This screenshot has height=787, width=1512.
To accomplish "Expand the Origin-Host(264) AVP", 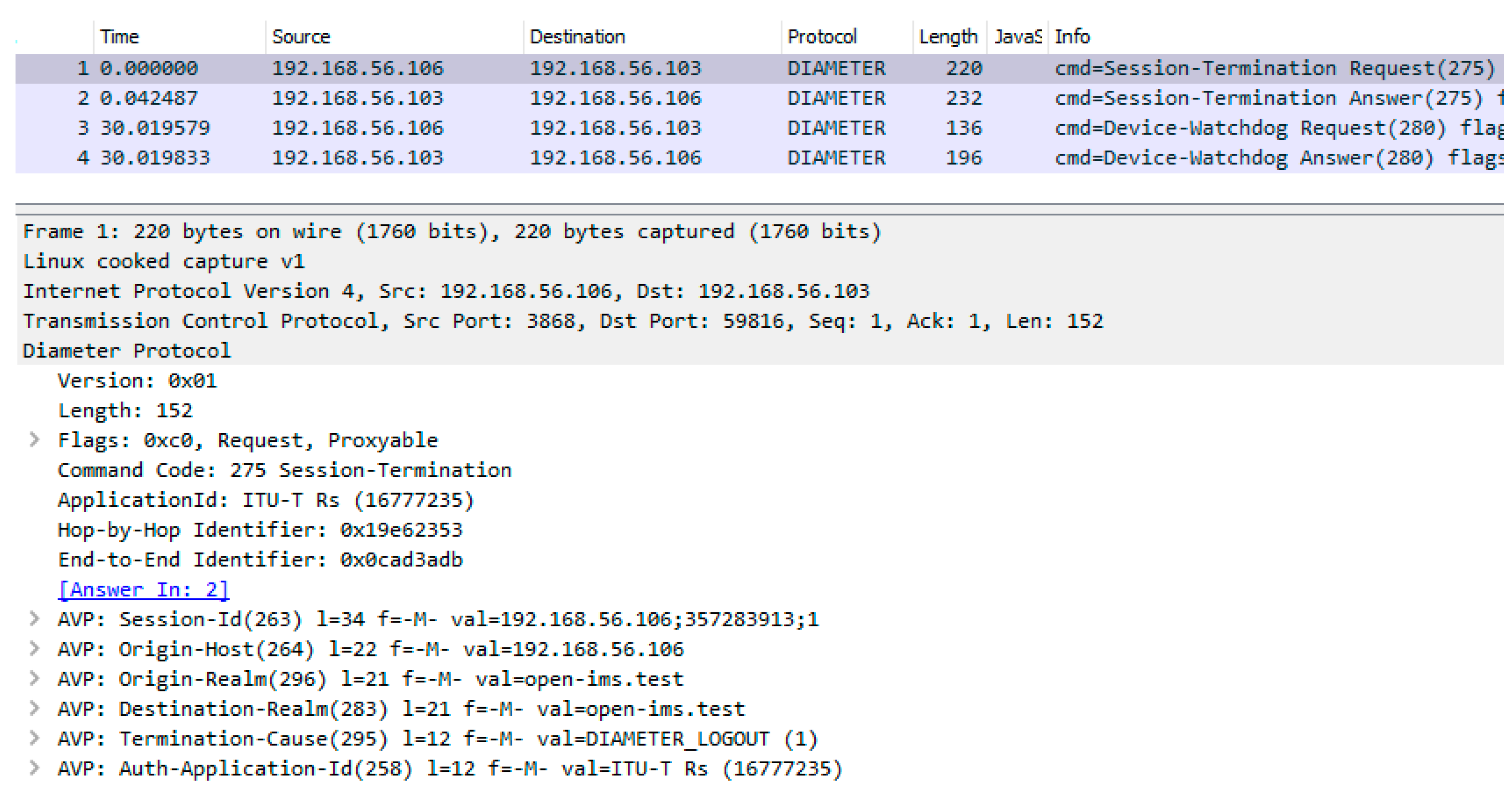I will (34, 649).
